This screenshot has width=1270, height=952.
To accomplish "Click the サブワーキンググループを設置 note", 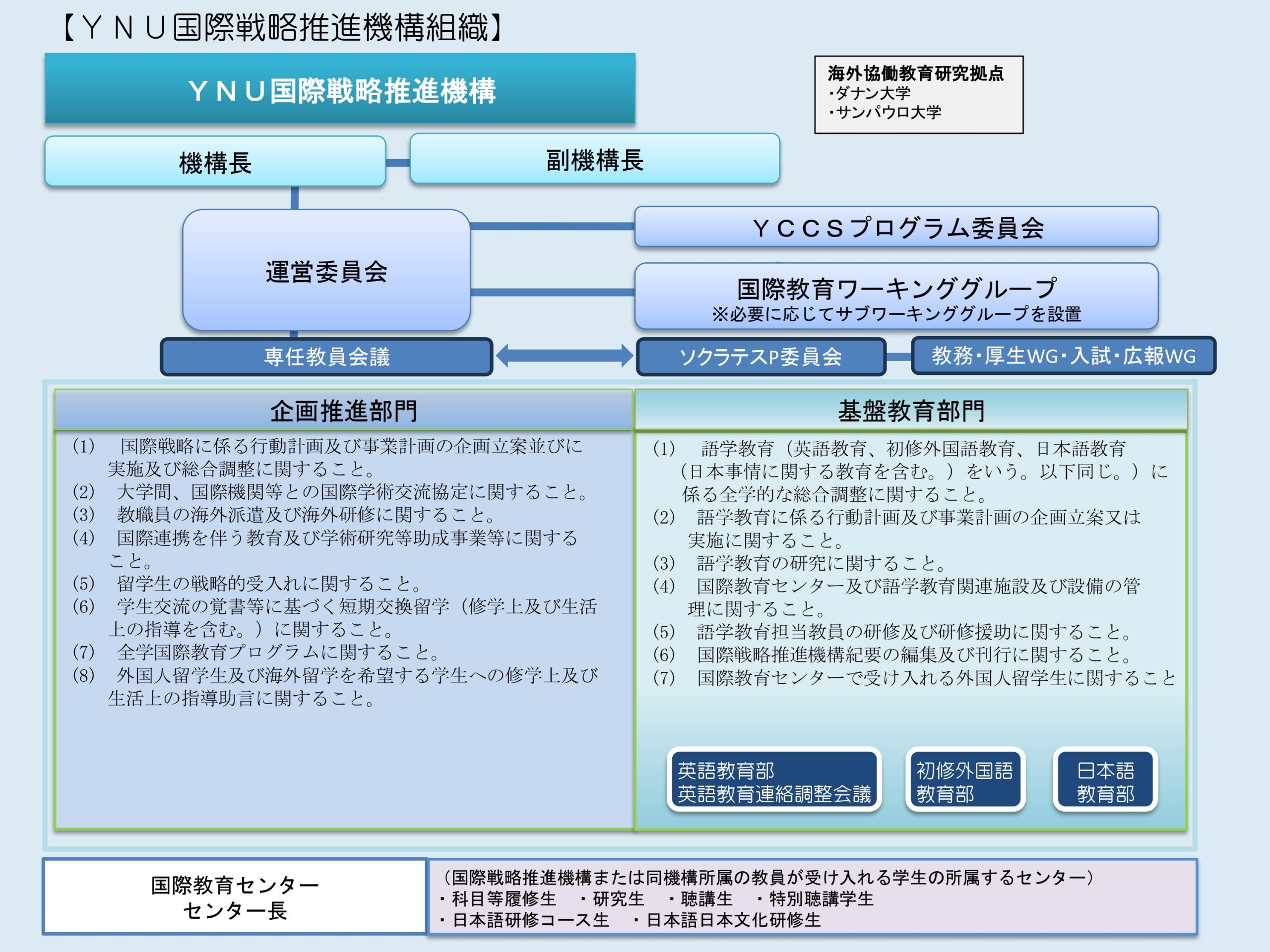I will (896, 314).
